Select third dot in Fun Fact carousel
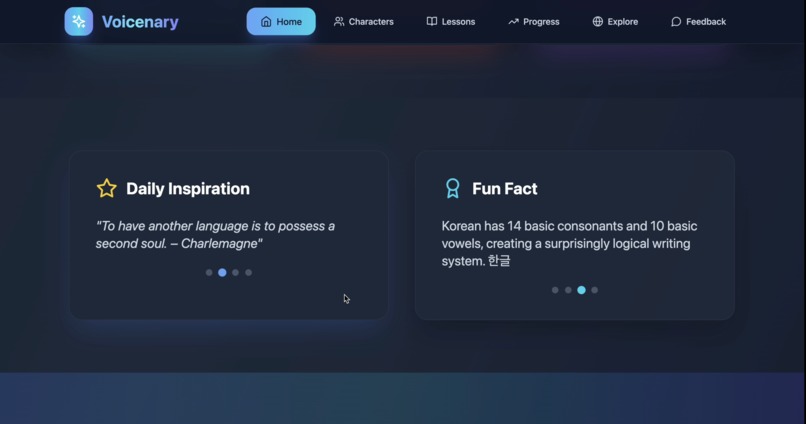 pos(581,290)
